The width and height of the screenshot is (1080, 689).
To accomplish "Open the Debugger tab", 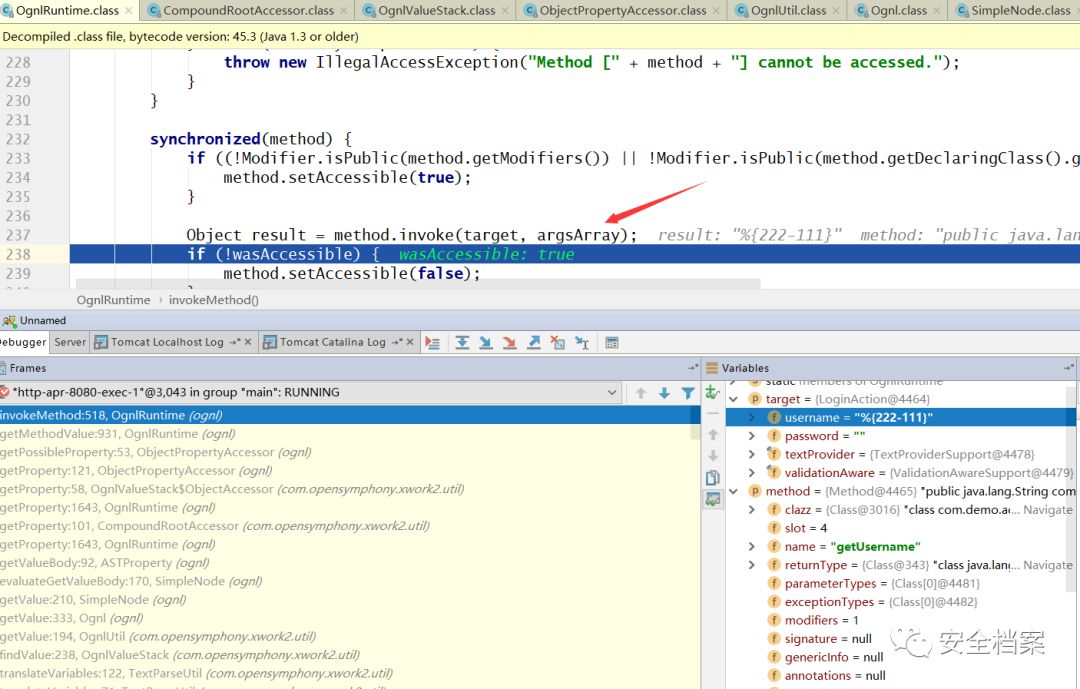I will 22,342.
